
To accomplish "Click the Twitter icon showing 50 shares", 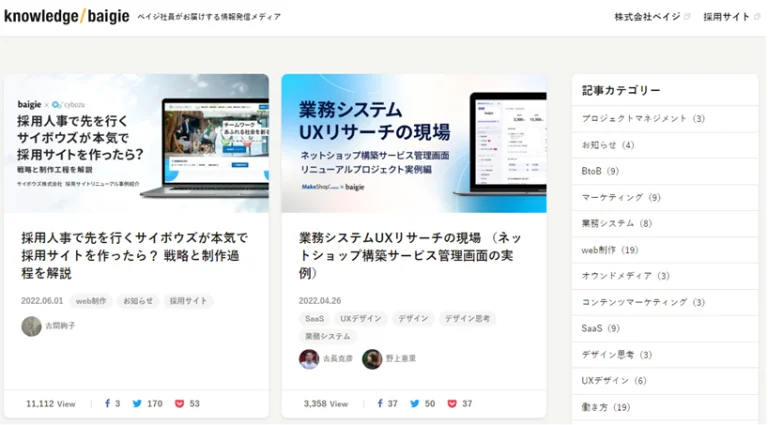I will 415,403.
